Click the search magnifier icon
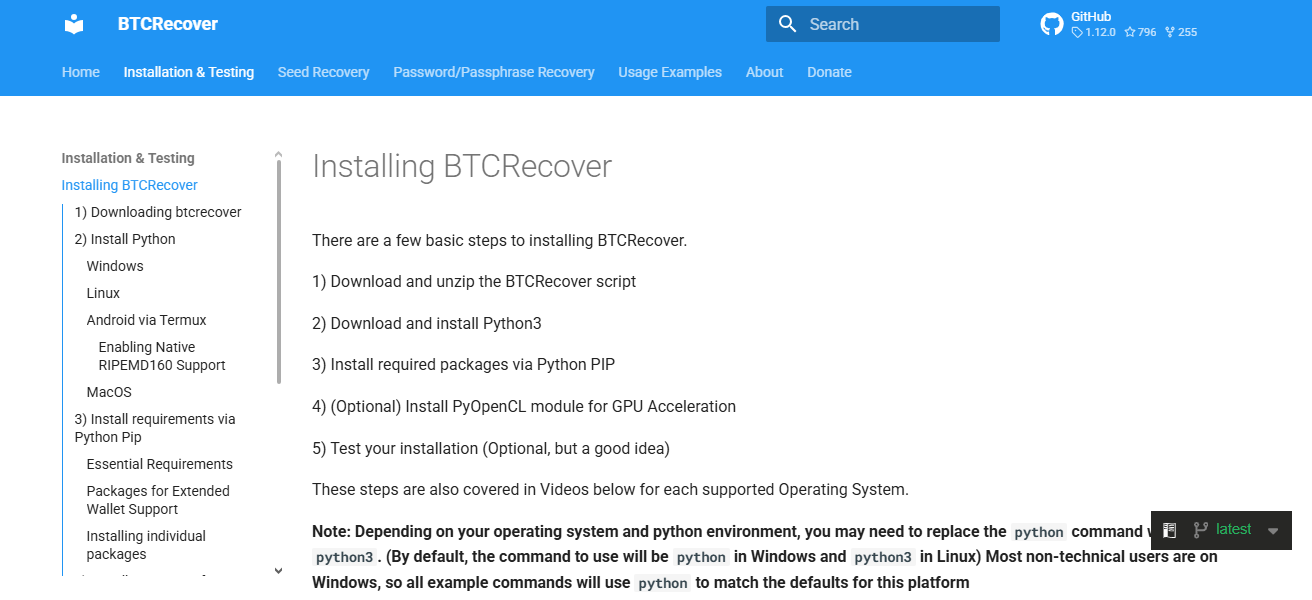This screenshot has height=600, width=1312. point(787,23)
